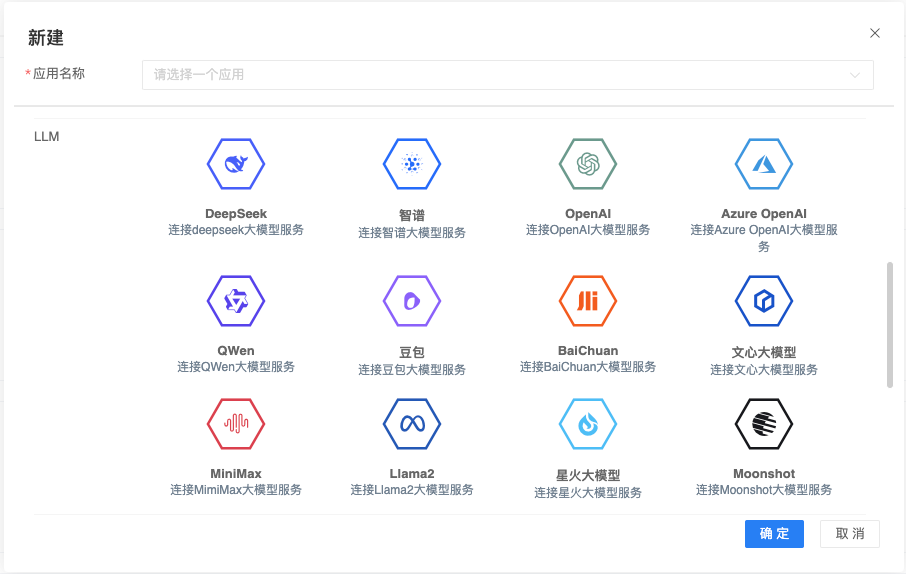The height and width of the screenshot is (574, 906).
Task: Click the DeepSeek name label
Action: 236,214
